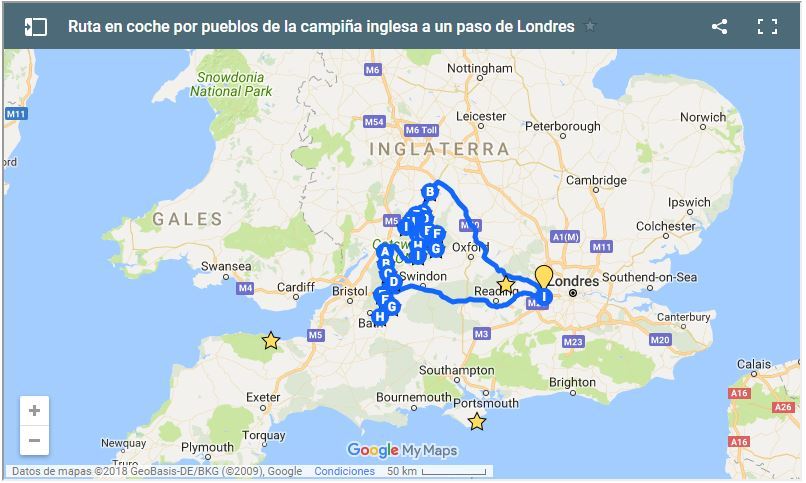Select route marker I beside Londres

(x=544, y=296)
